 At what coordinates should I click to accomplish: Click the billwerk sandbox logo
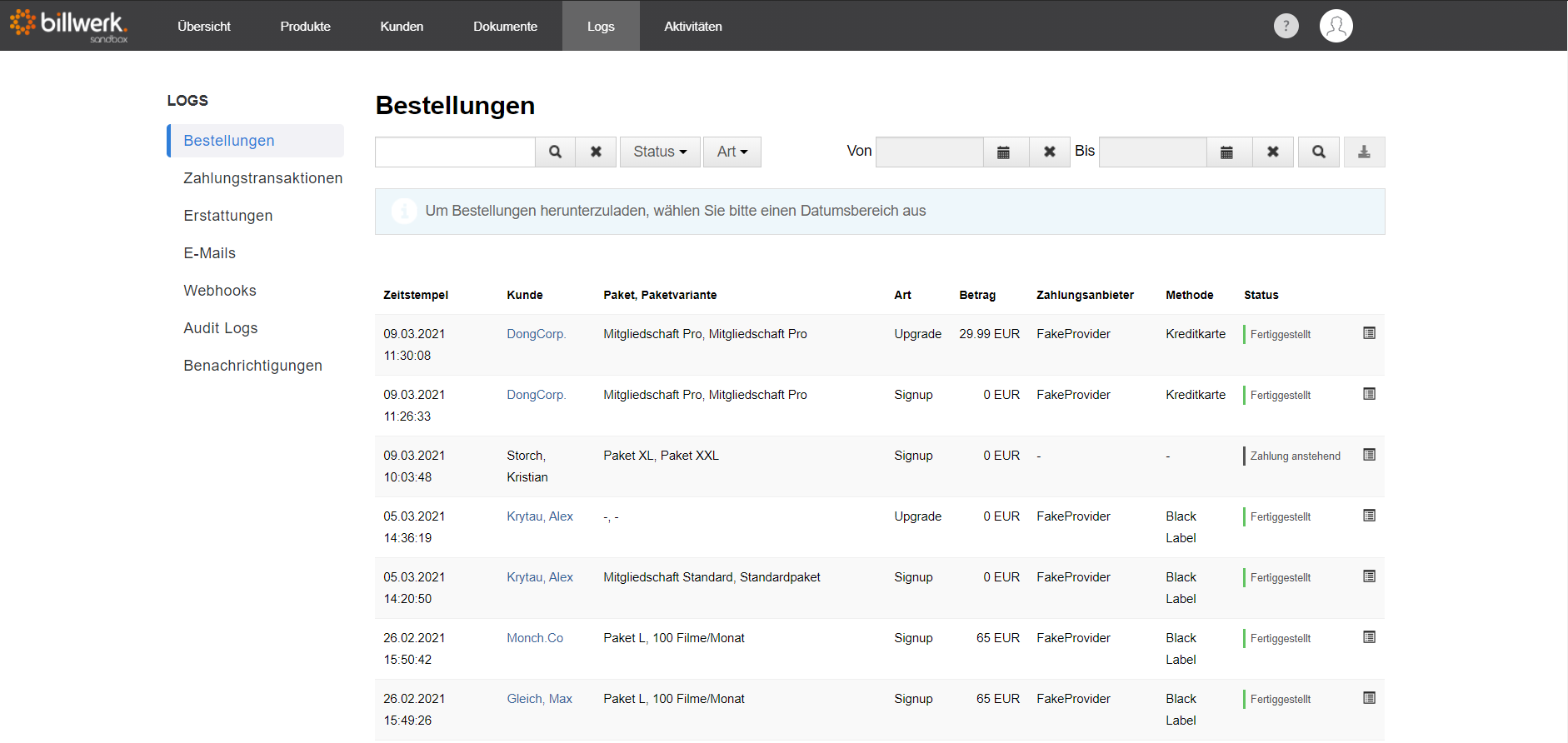[68, 25]
